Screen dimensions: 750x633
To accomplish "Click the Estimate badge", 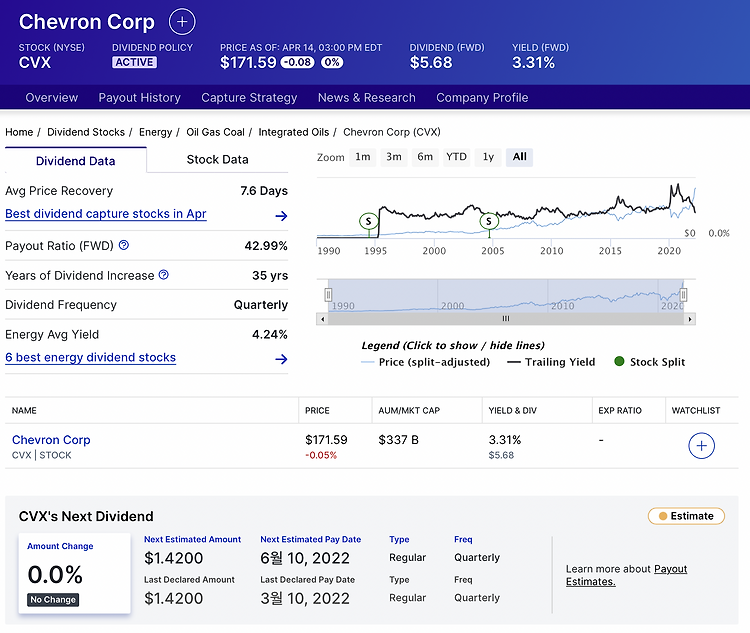I will 686,516.
